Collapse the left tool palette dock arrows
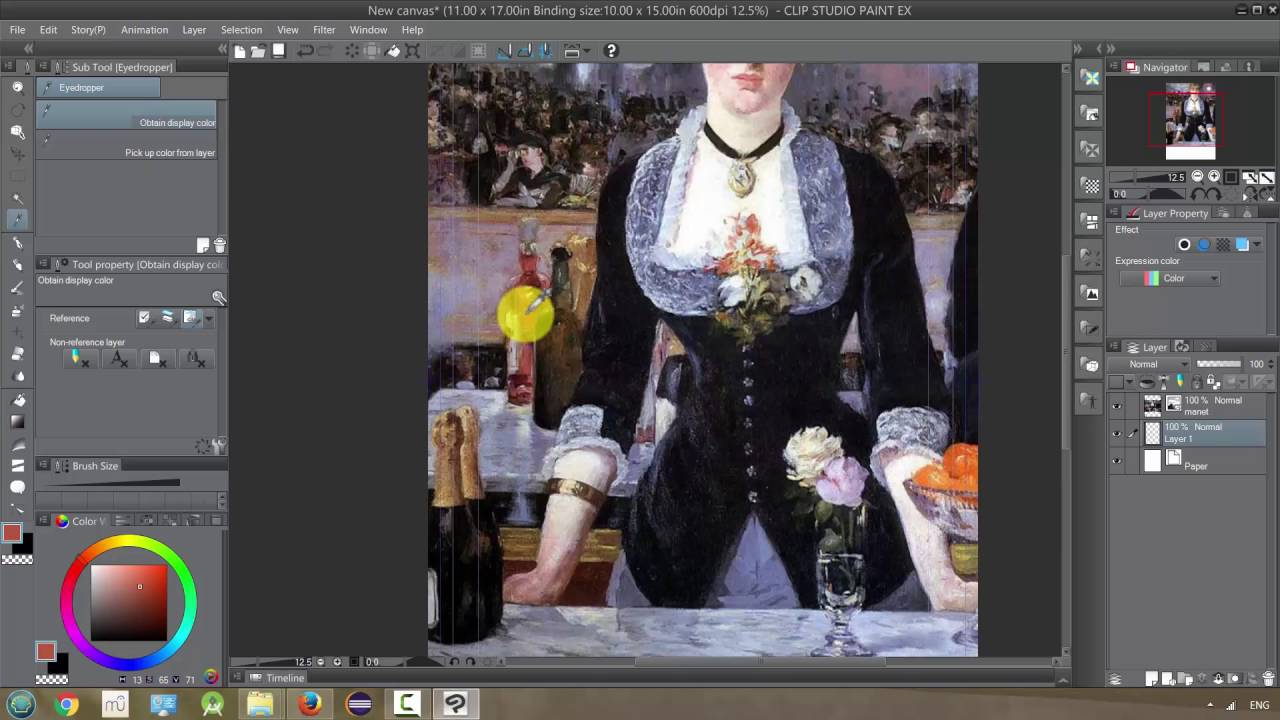This screenshot has height=720, width=1280. tap(28, 48)
